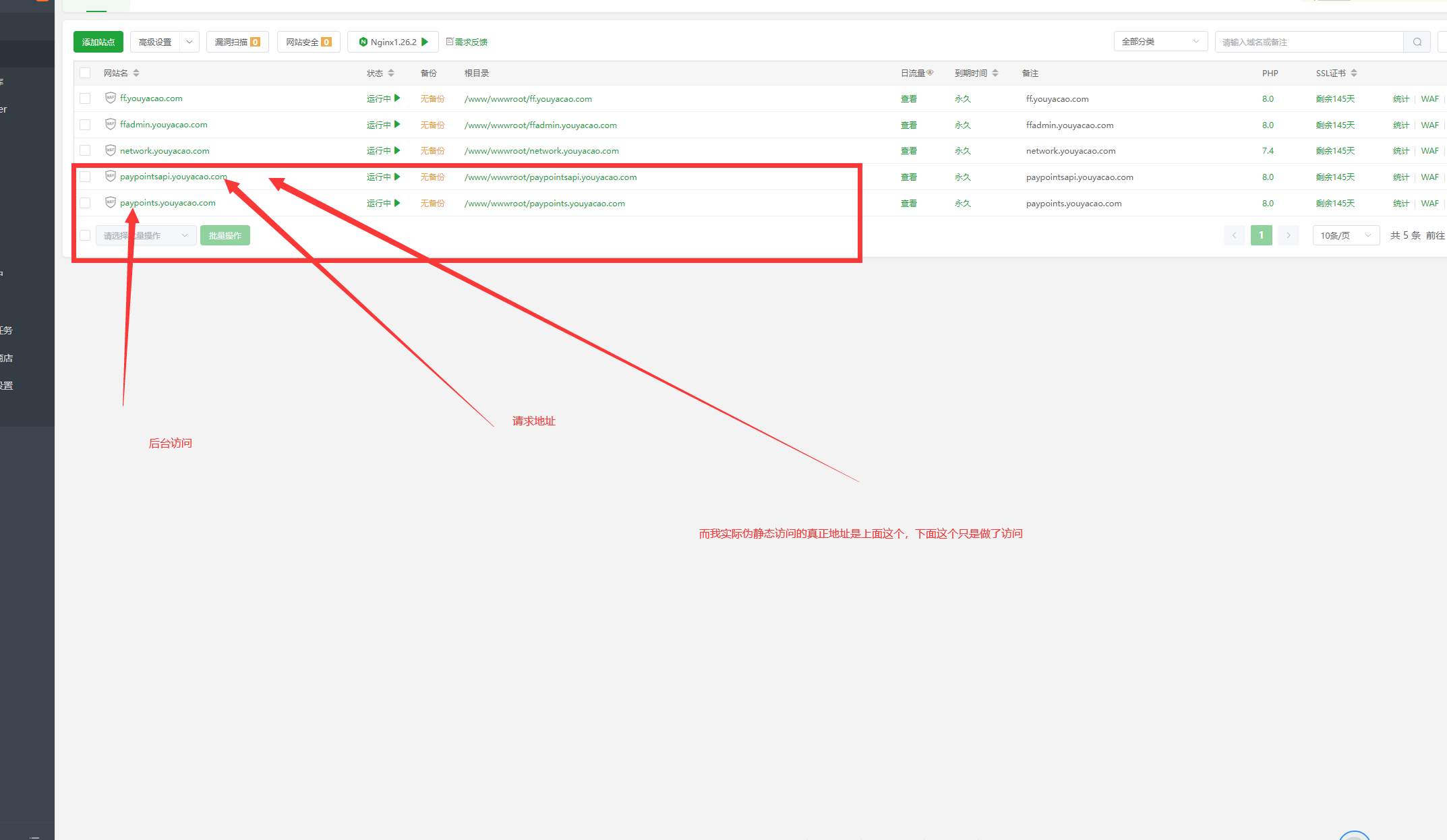The image size is (1447, 840).
Task: Click the WAF shield icon beside paypoints.youyacao.com
Action: [x=111, y=202]
